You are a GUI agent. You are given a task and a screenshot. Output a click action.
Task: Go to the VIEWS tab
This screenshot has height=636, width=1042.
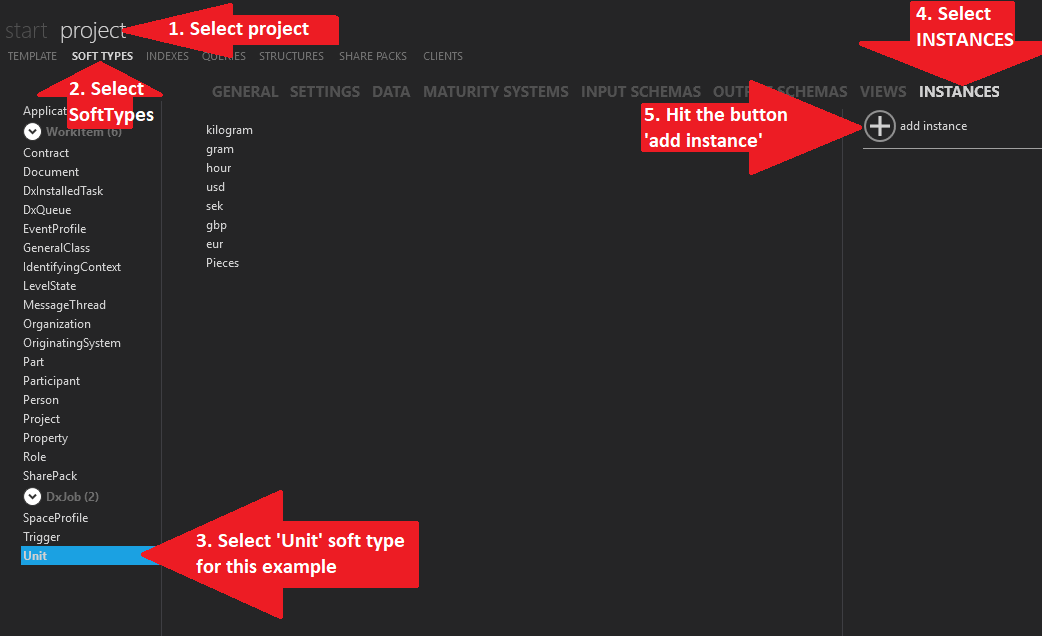coord(883,92)
